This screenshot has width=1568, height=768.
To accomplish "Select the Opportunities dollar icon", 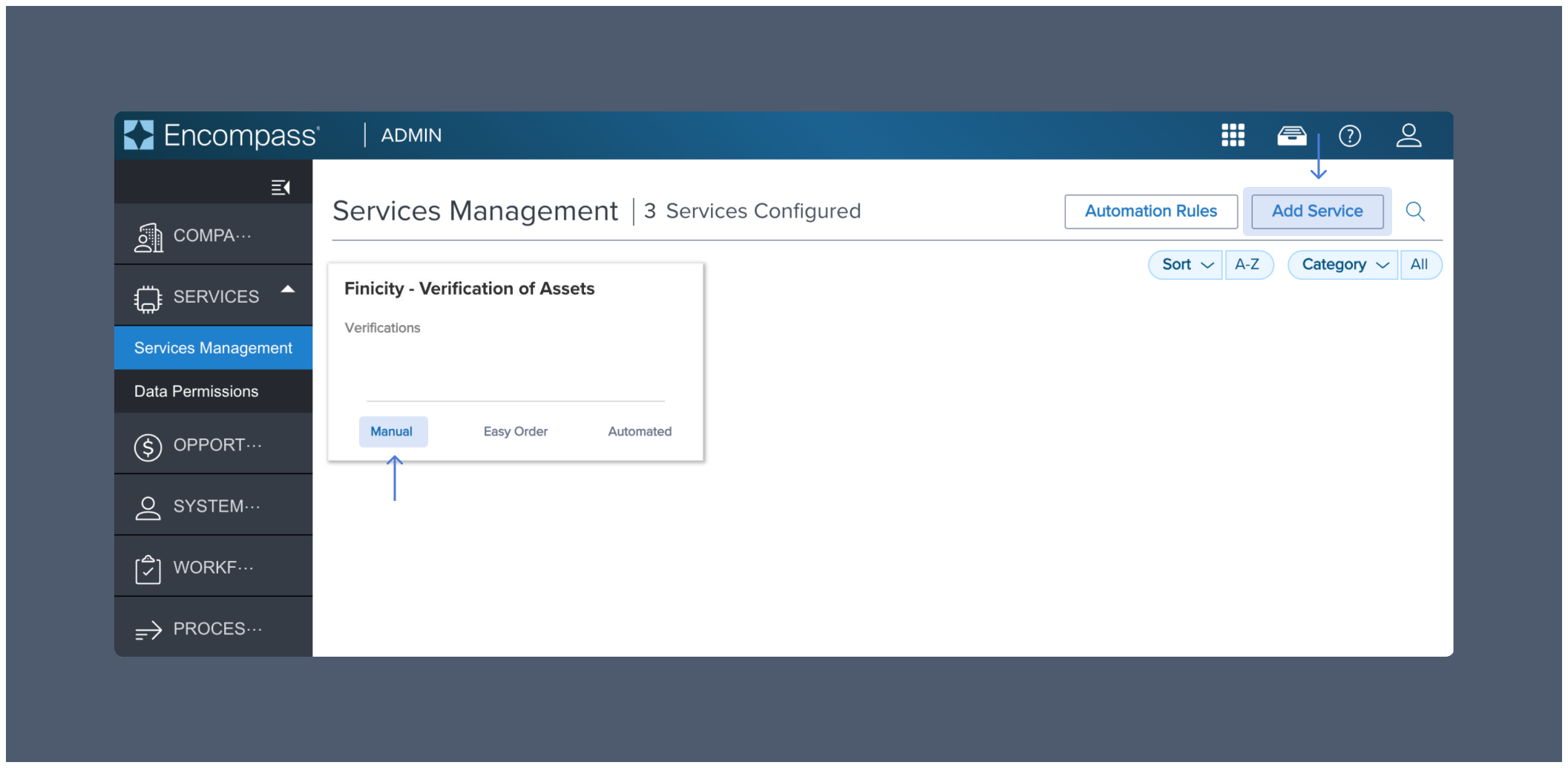I will point(148,445).
